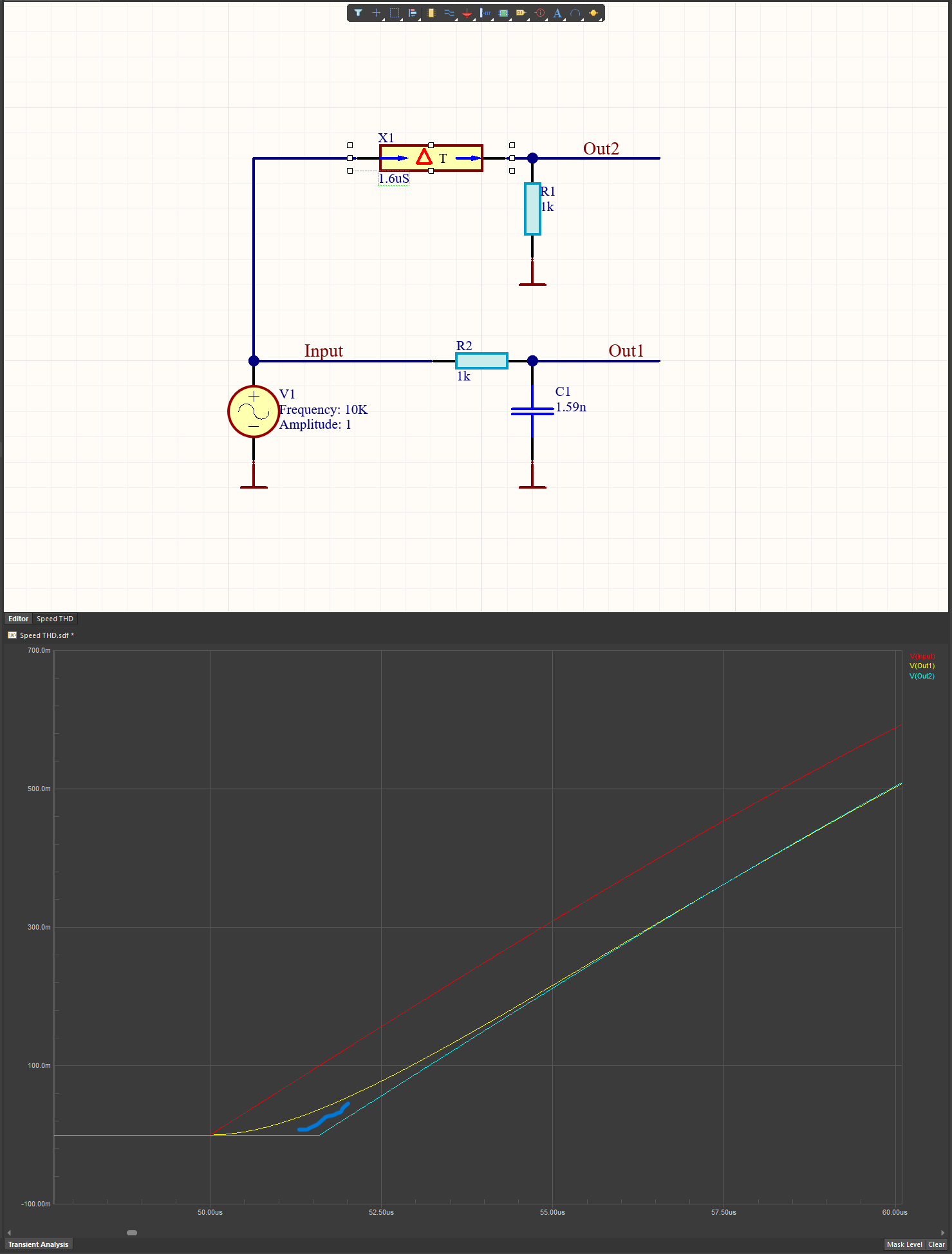Viewport: 952px width, 1254px height.
Task: Click the junction dot at Out1 node
Action: pyautogui.click(x=532, y=360)
